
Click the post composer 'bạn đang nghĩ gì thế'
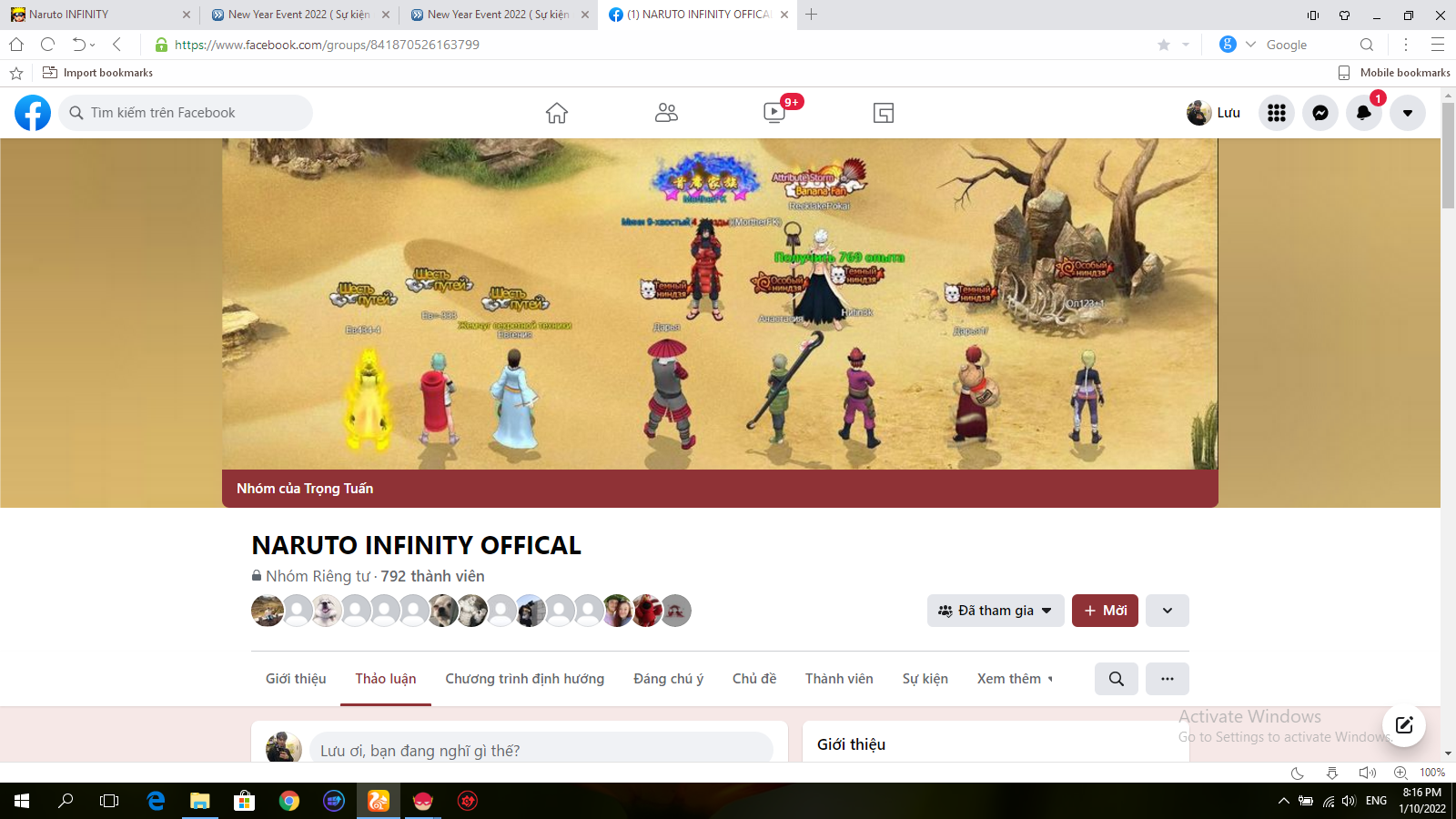541,750
